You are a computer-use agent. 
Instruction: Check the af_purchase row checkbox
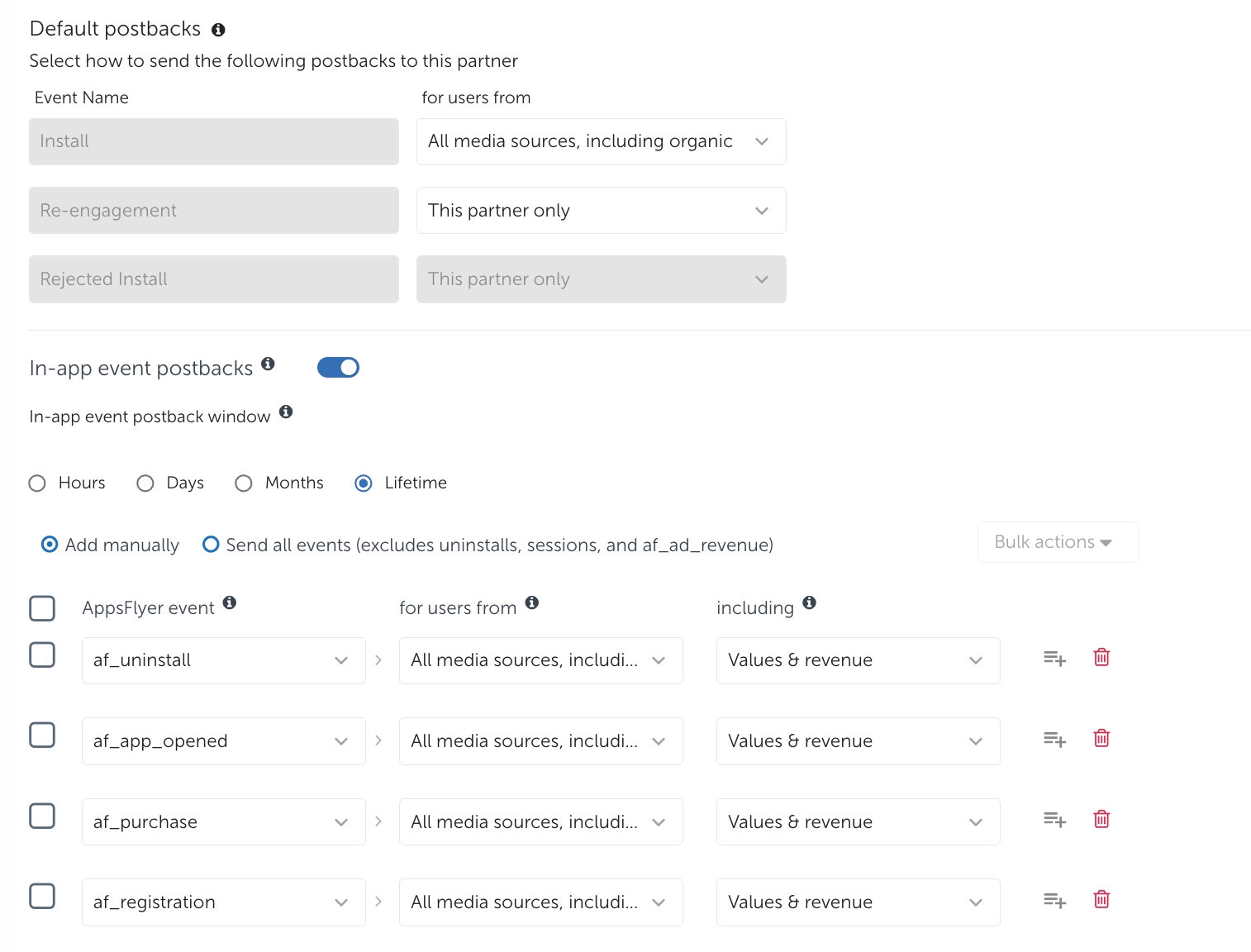tap(42, 816)
